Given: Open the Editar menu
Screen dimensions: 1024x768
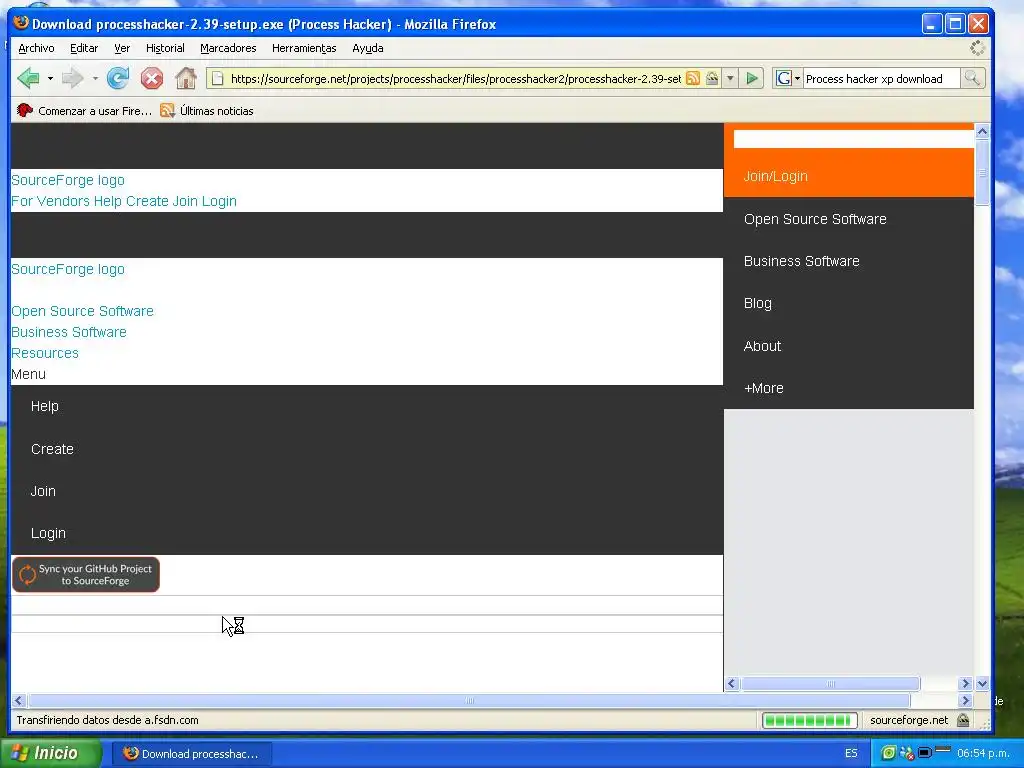Looking at the screenshot, I should point(84,48).
